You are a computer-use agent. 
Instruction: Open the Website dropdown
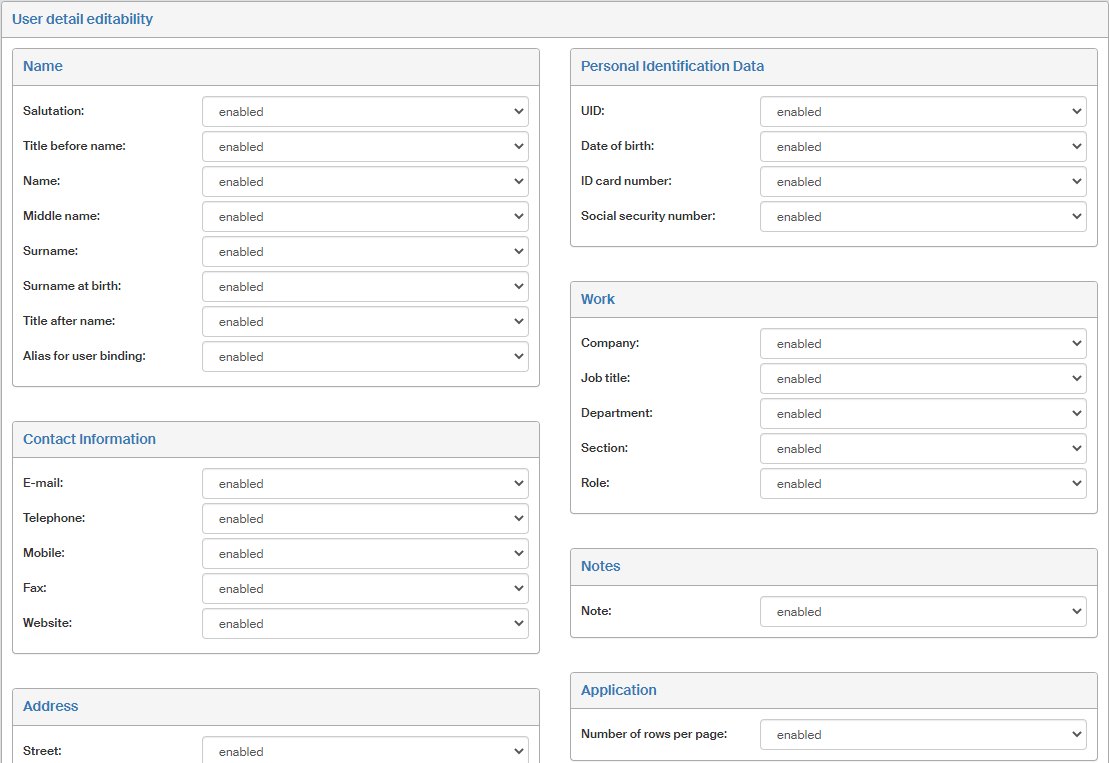pyautogui.click(x=365, y=624)
